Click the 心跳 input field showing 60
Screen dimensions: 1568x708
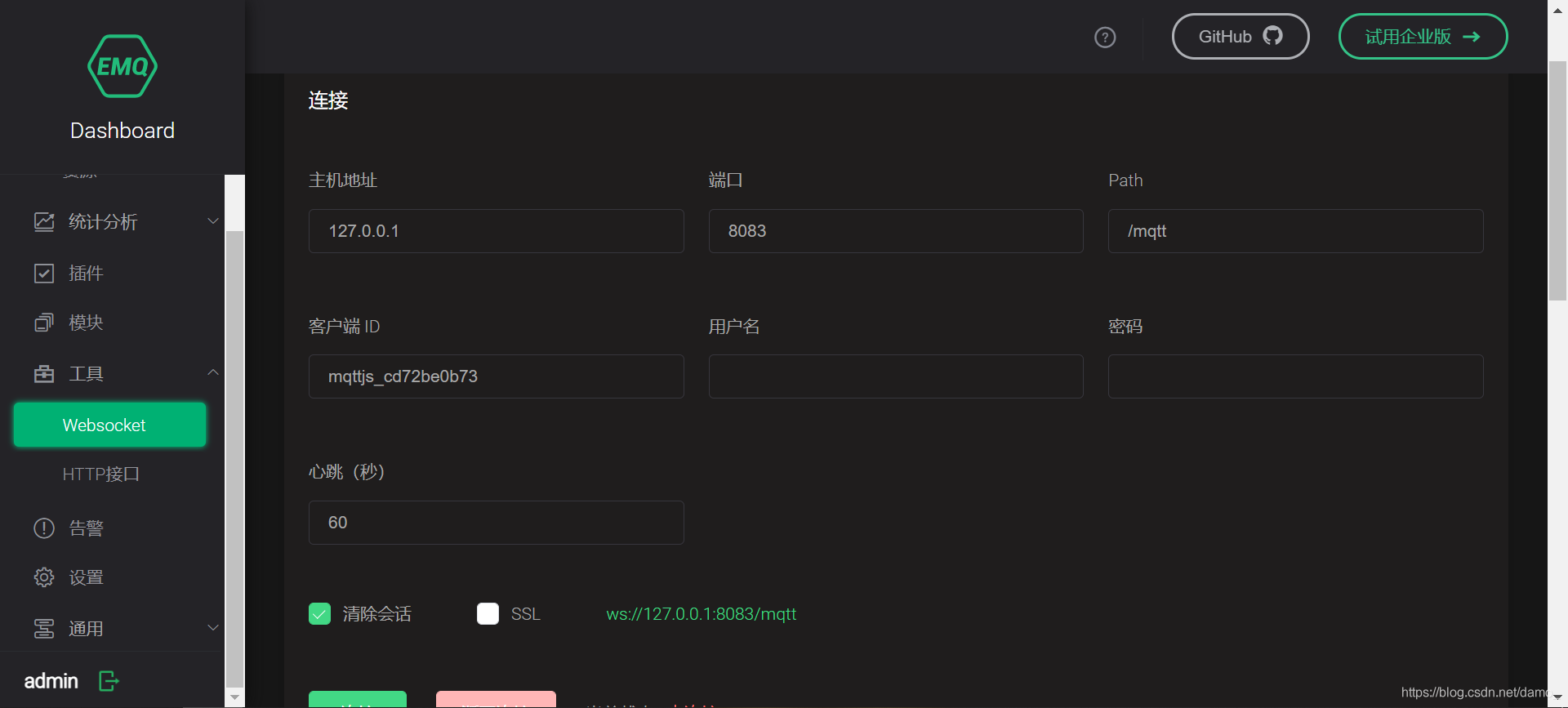pyautogui.click(x=497, y=523)
